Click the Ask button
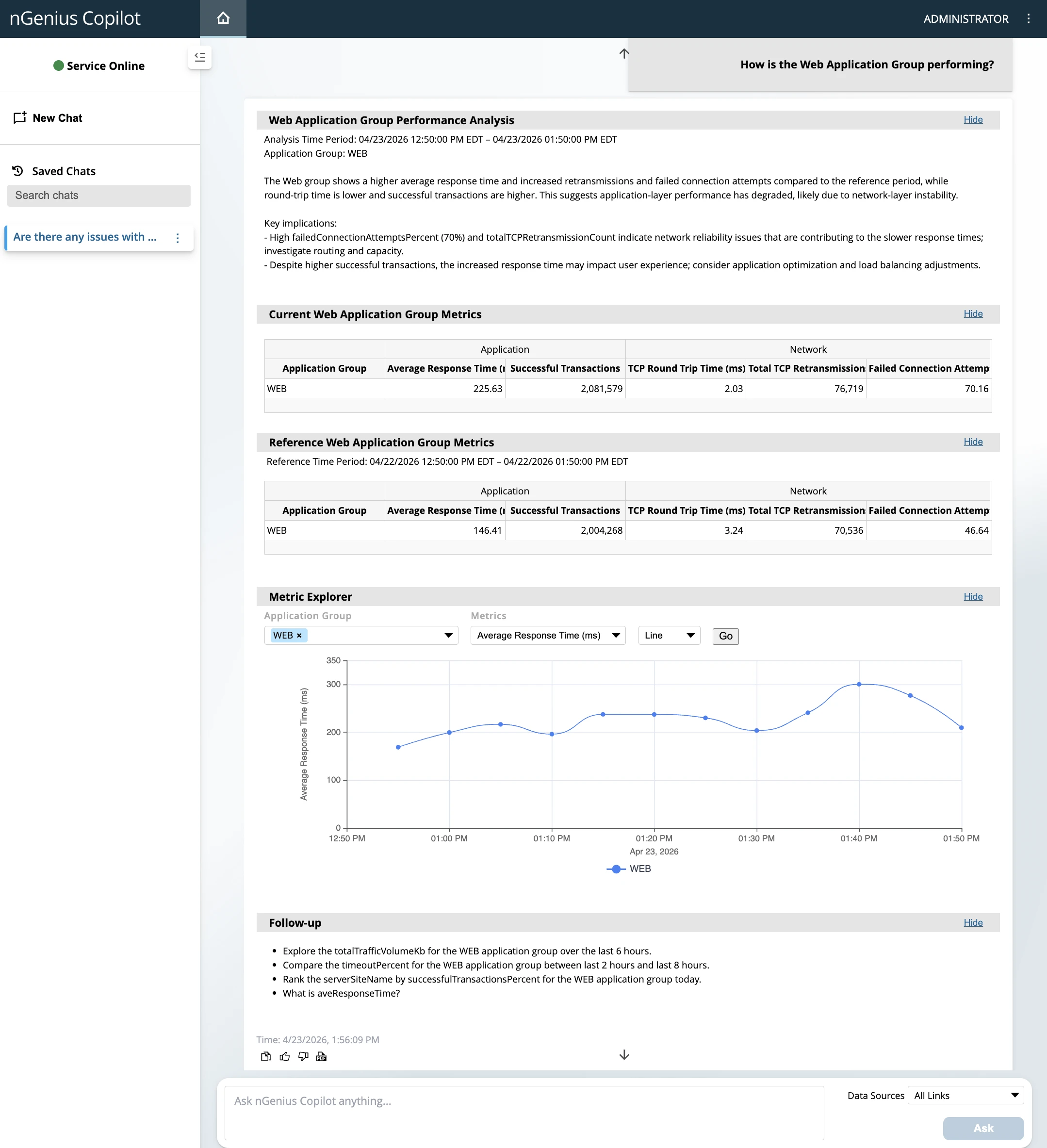 pos(983,1128)
